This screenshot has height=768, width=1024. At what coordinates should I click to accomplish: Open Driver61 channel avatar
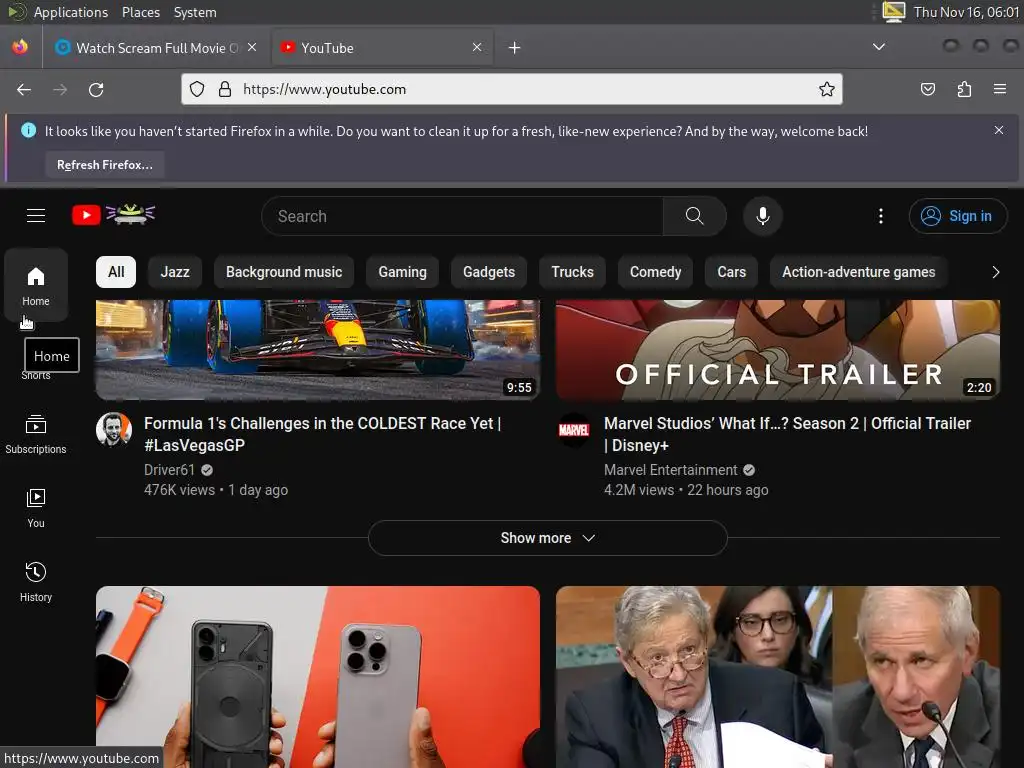(x=114, y=429)
